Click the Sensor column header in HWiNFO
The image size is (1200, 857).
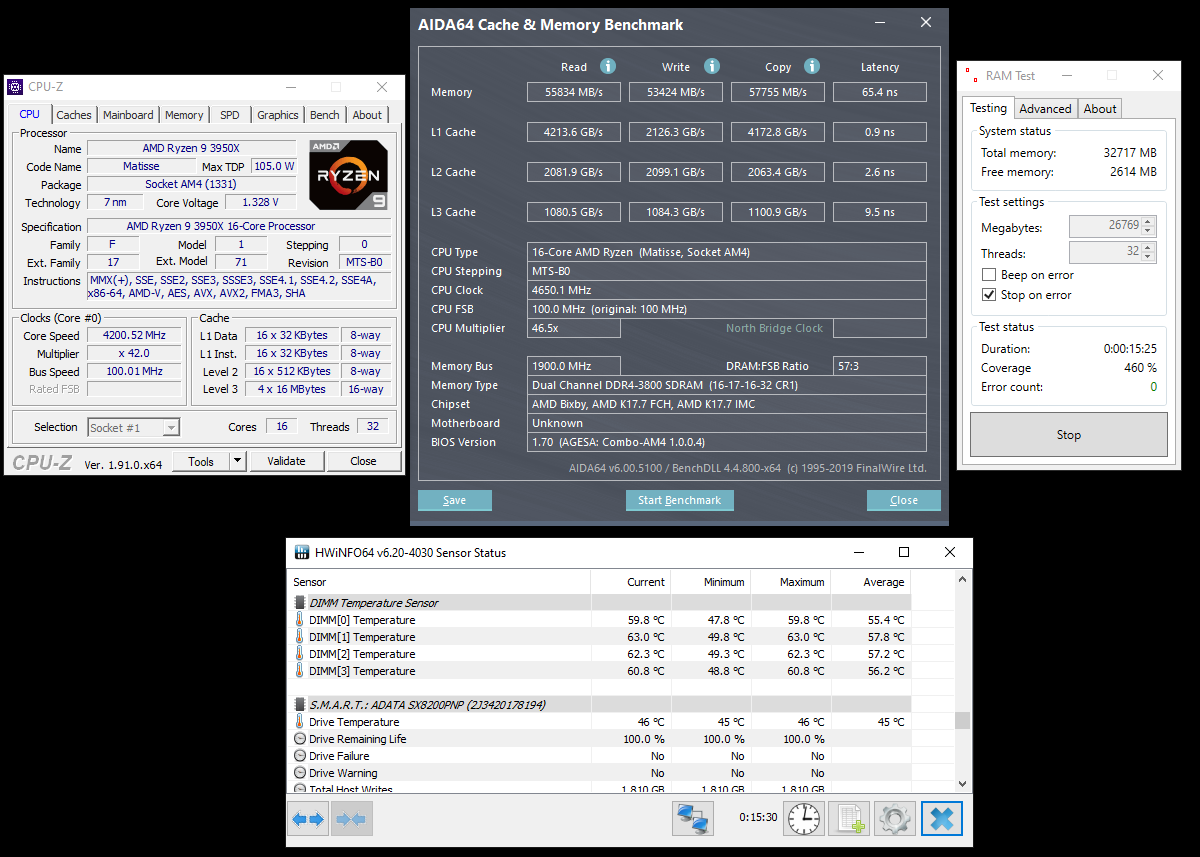click(x=440, y=582)
